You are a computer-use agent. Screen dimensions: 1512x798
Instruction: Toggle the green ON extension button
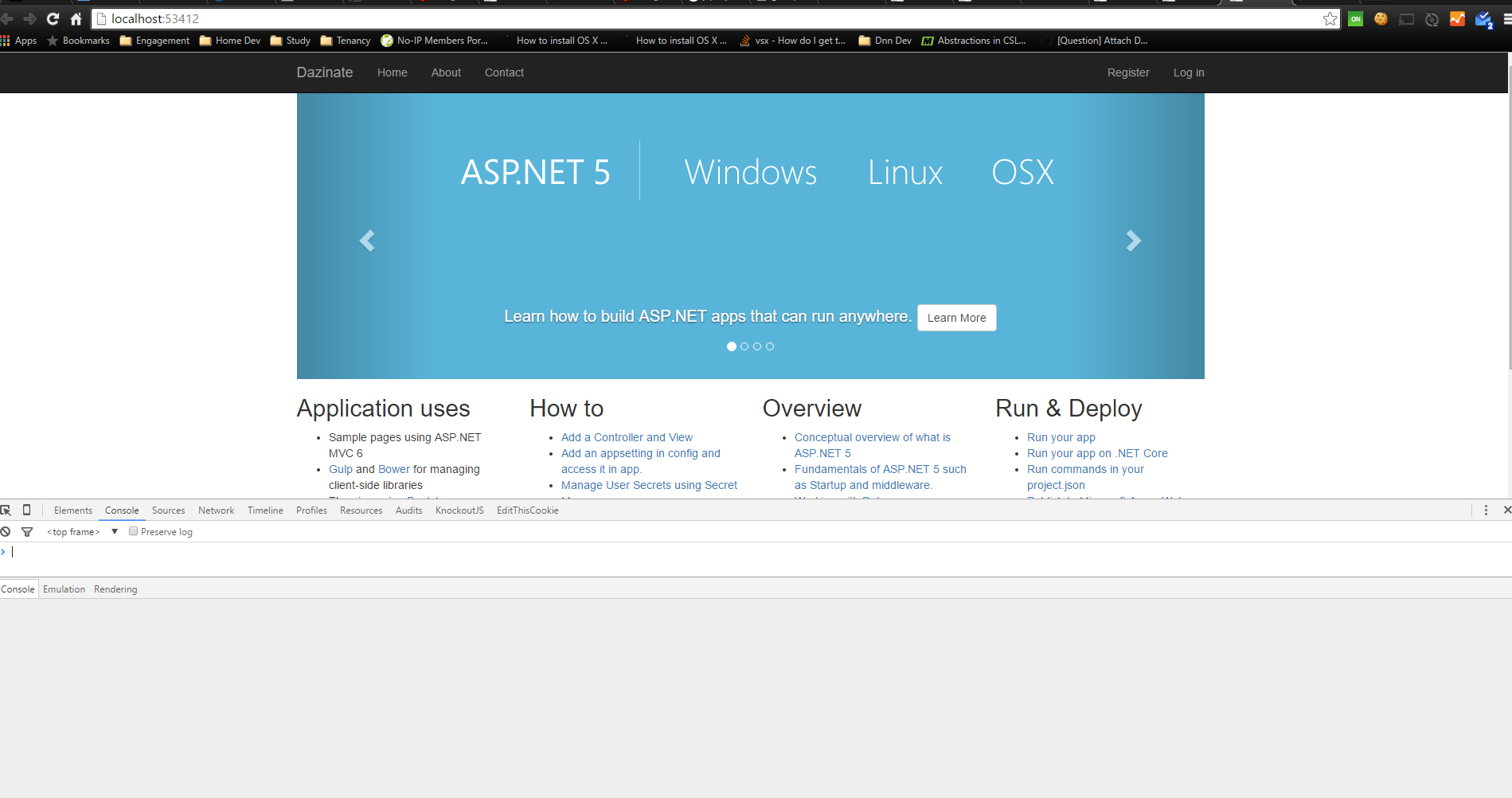click(x=1355, y=19)
